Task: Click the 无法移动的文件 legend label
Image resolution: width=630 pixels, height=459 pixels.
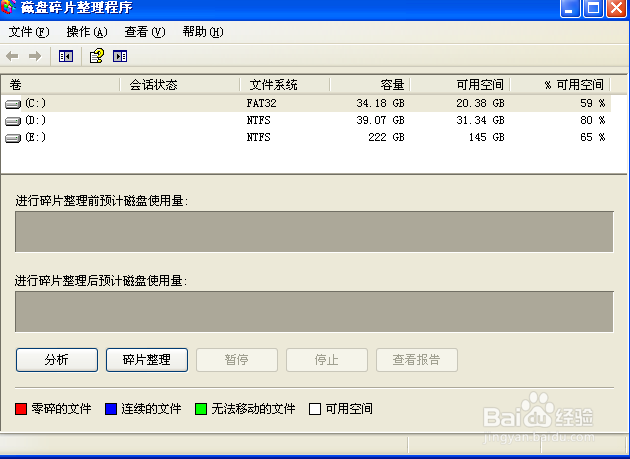Action: [253, 409]
